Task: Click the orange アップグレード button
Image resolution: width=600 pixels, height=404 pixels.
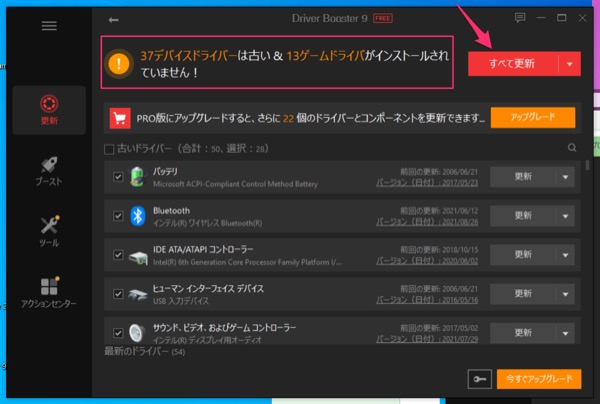Action: pyautogui.click(x=533, y=117)
